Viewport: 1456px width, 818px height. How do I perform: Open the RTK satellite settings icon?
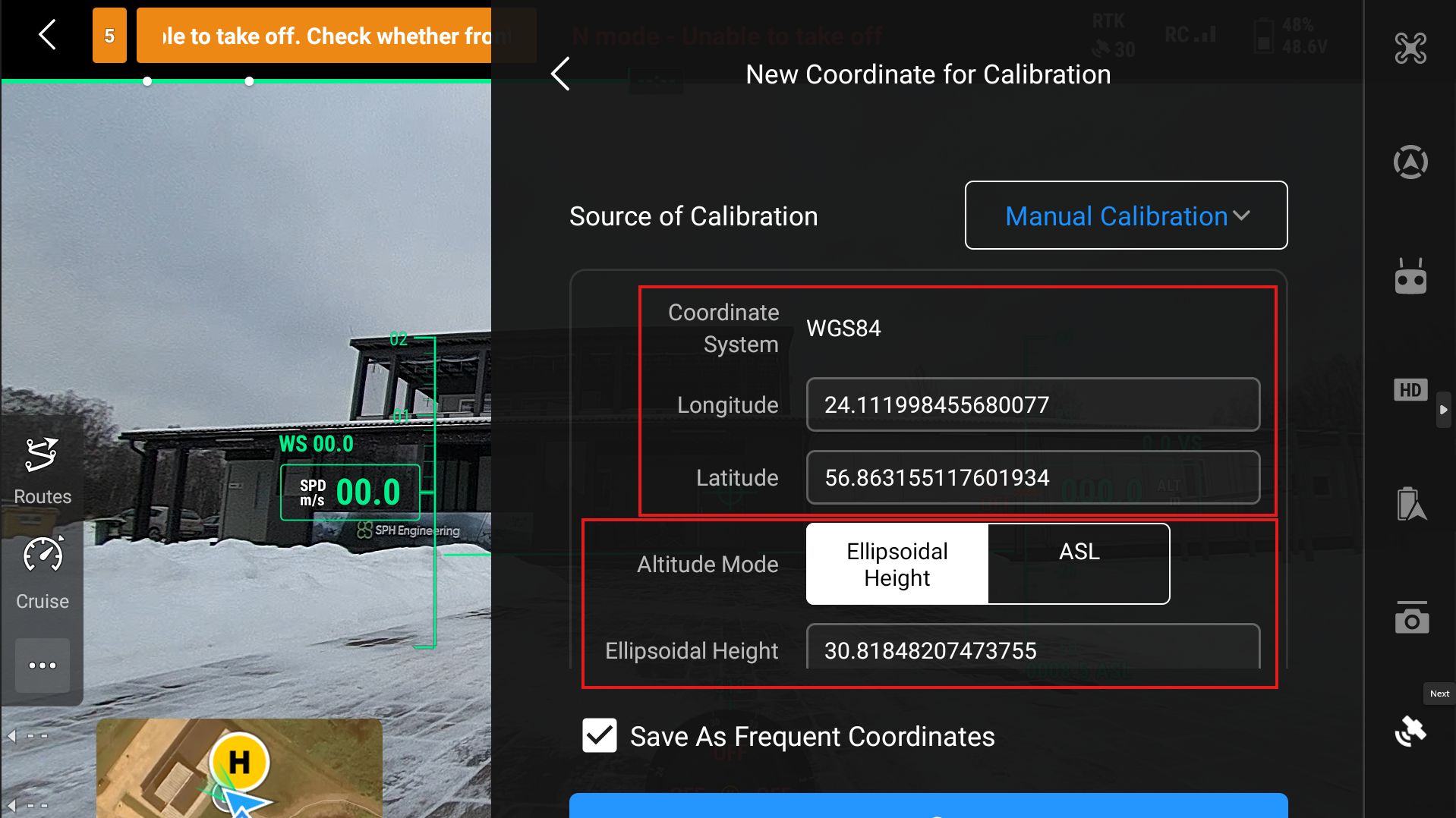[1410, 731]
